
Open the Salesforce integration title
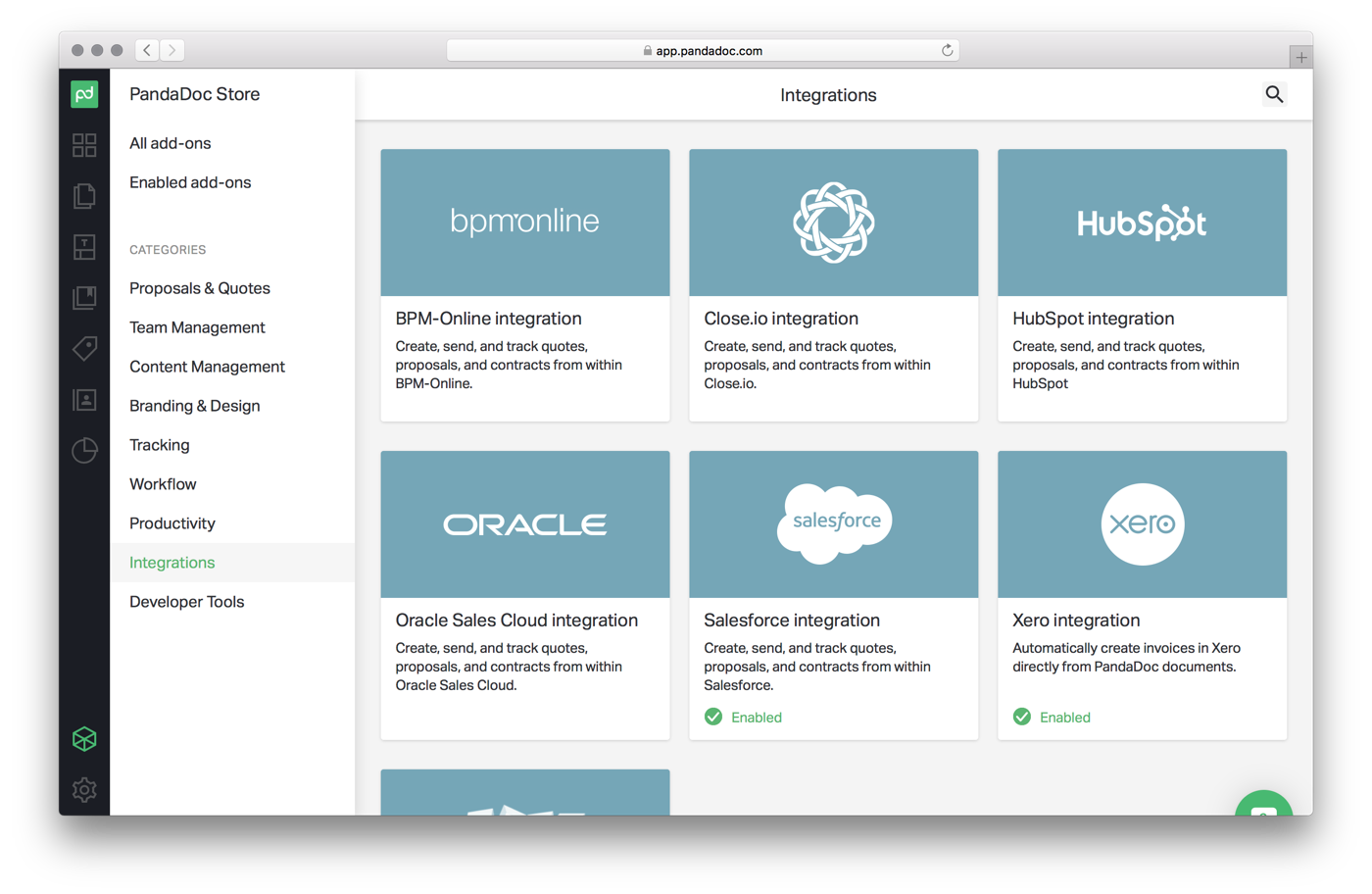[x=792, y=621]
